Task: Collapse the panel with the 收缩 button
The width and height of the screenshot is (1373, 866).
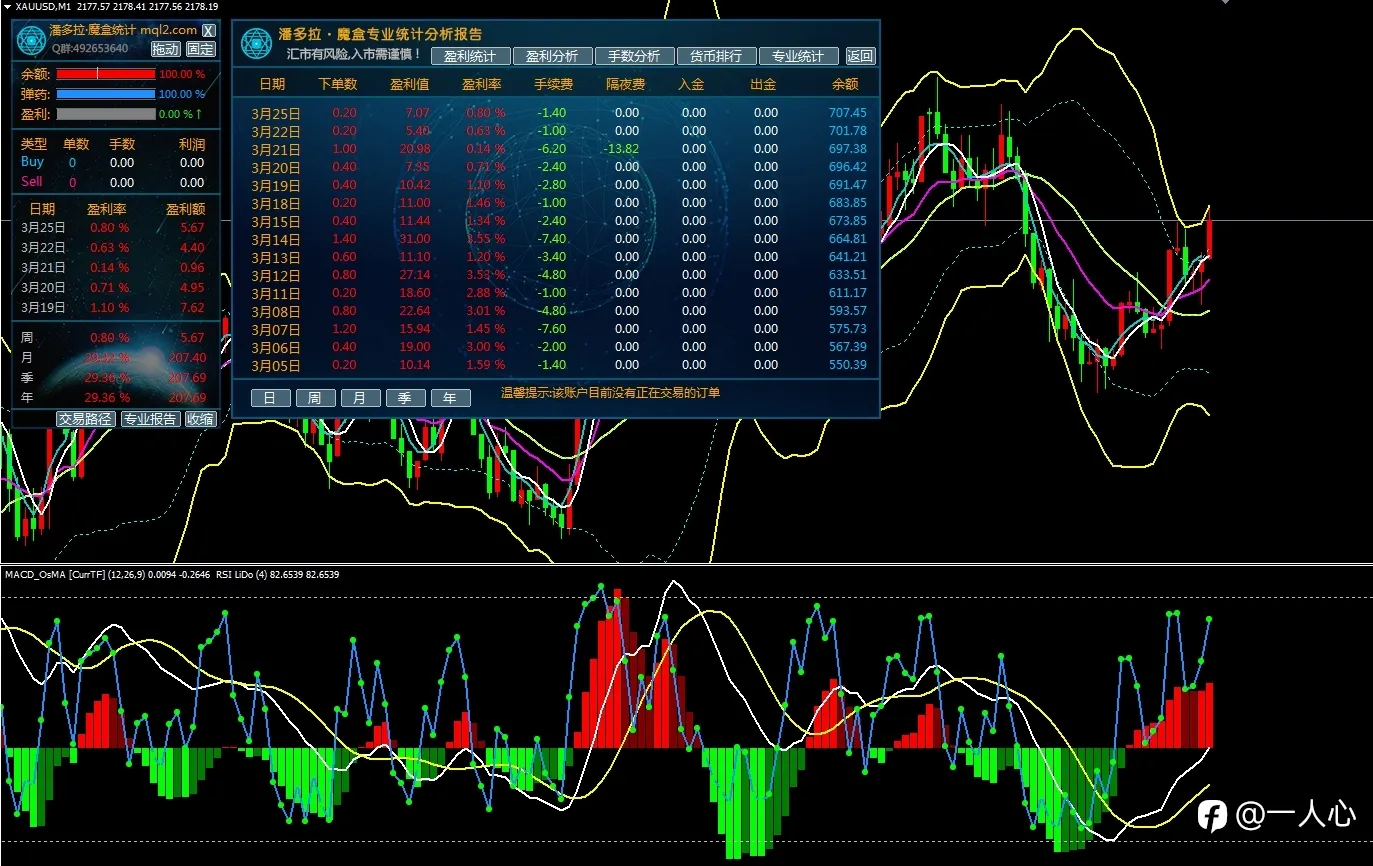Action: tap(200, 419)
